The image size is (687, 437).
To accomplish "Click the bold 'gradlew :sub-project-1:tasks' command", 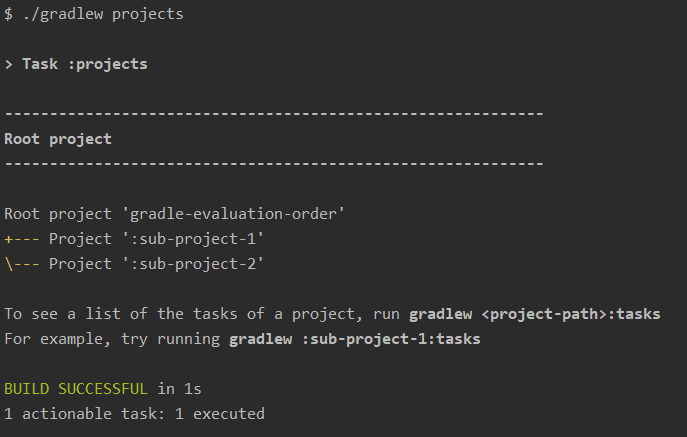I will pos(354,339).
